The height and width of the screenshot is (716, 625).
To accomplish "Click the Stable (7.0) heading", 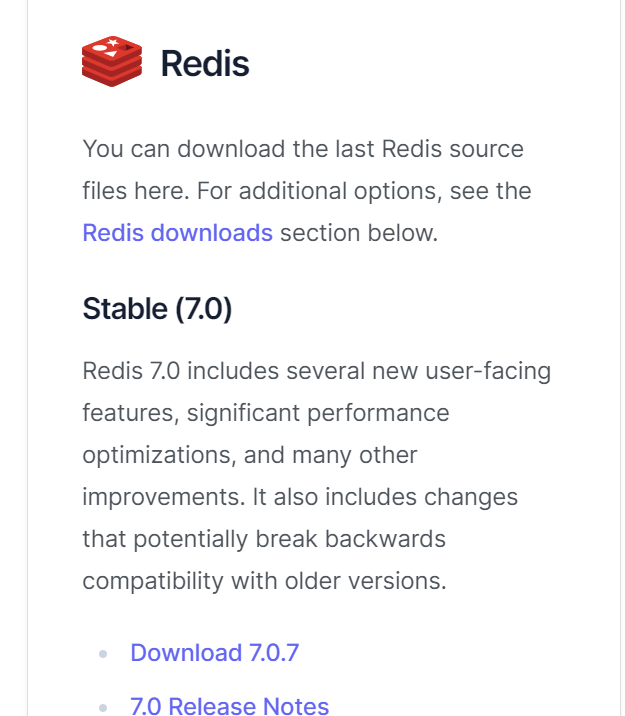I will 157,309.
